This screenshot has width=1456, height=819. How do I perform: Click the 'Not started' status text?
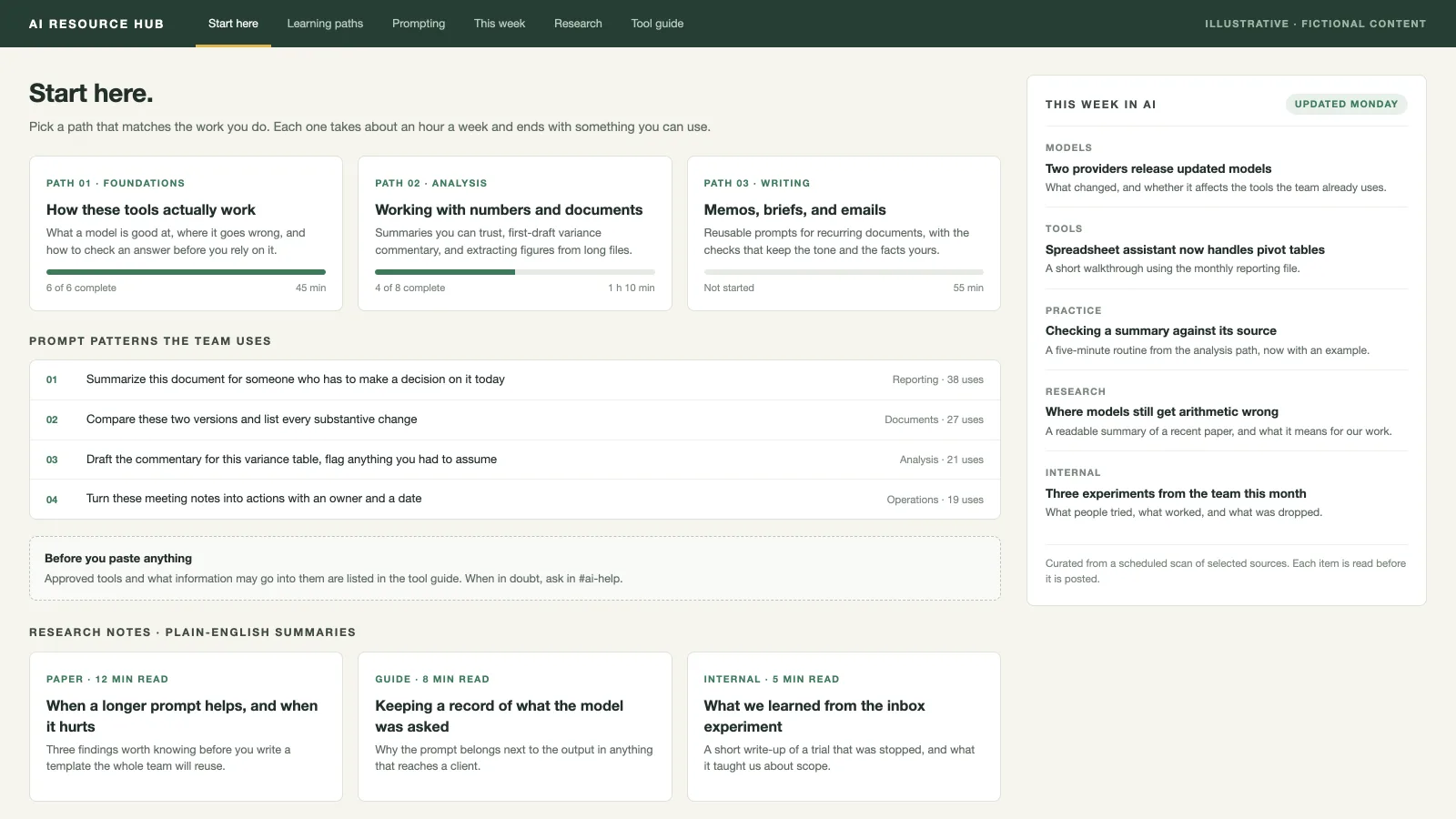pos(729,288)
